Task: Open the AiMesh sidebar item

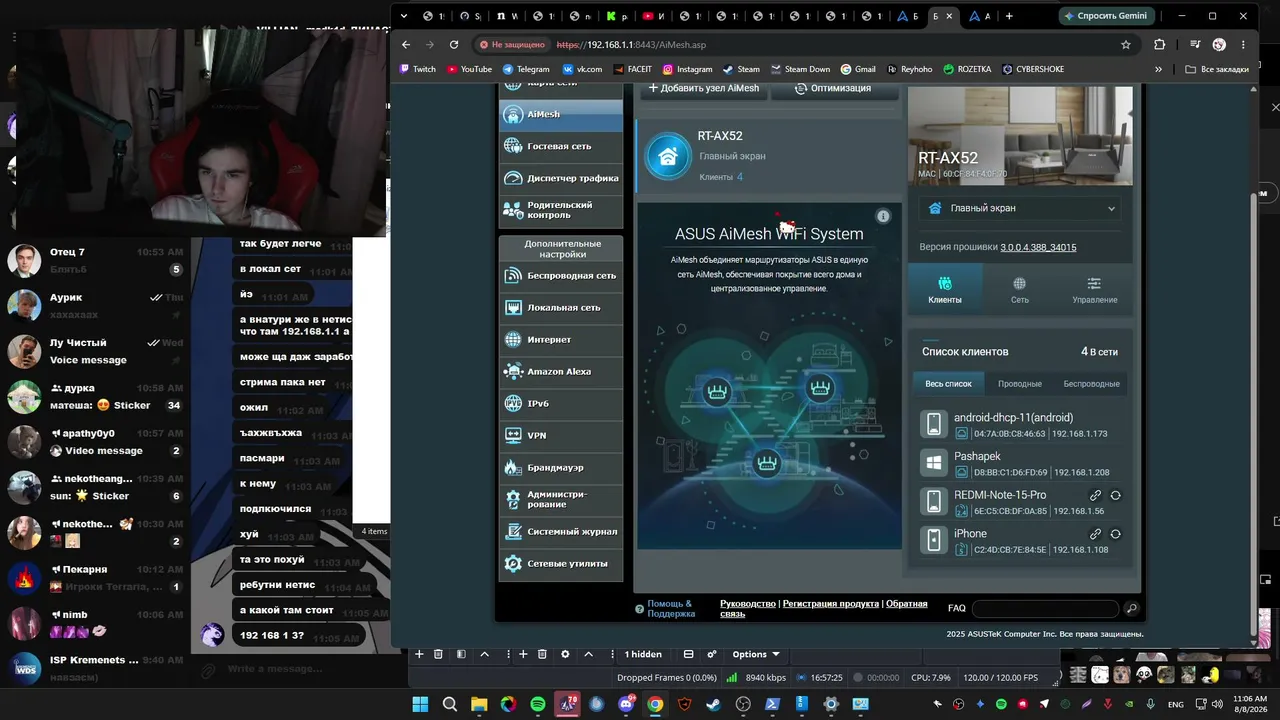Action: pos(561,114)
